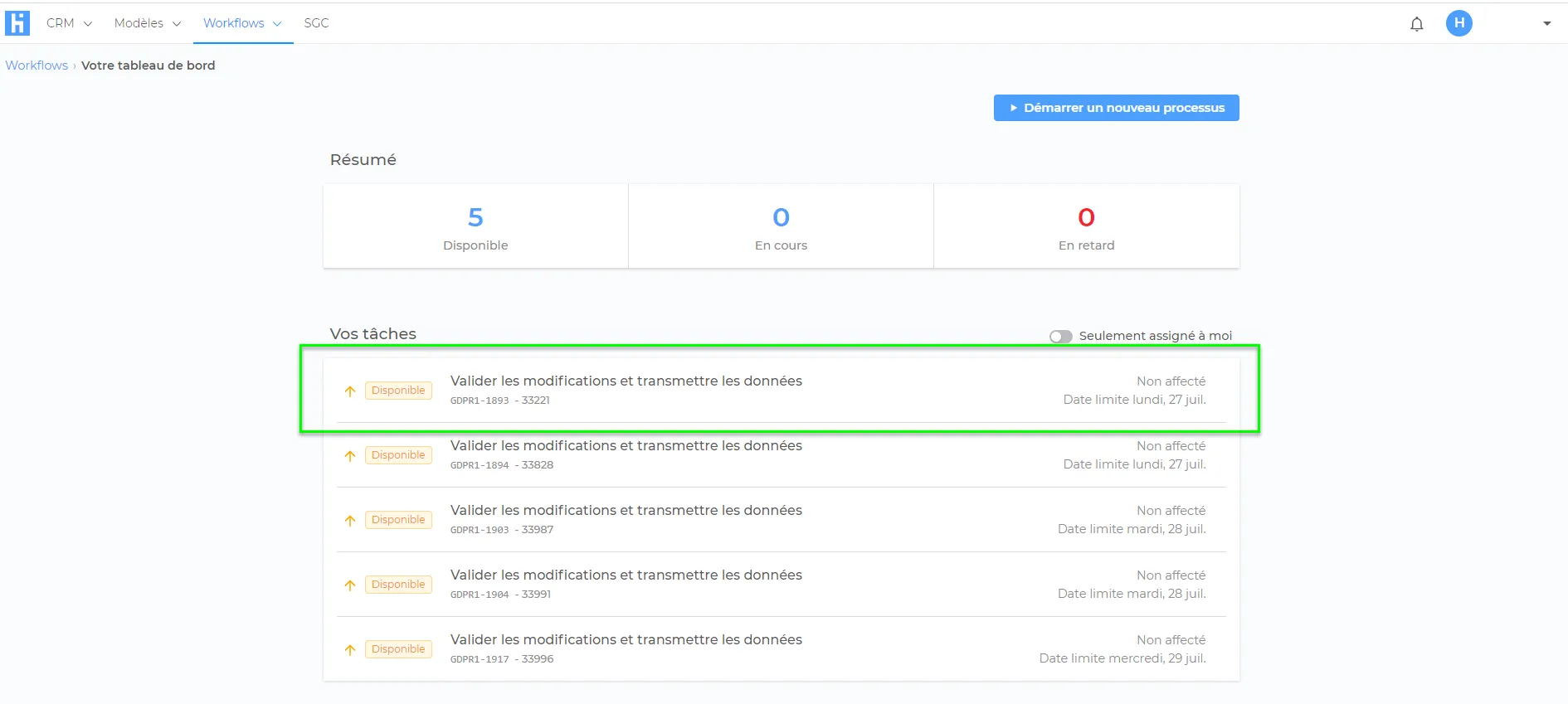Click priority arrow on task GDPR1-1917
Viewport: 1568px width, 704px height.
(x=350, y=650)
